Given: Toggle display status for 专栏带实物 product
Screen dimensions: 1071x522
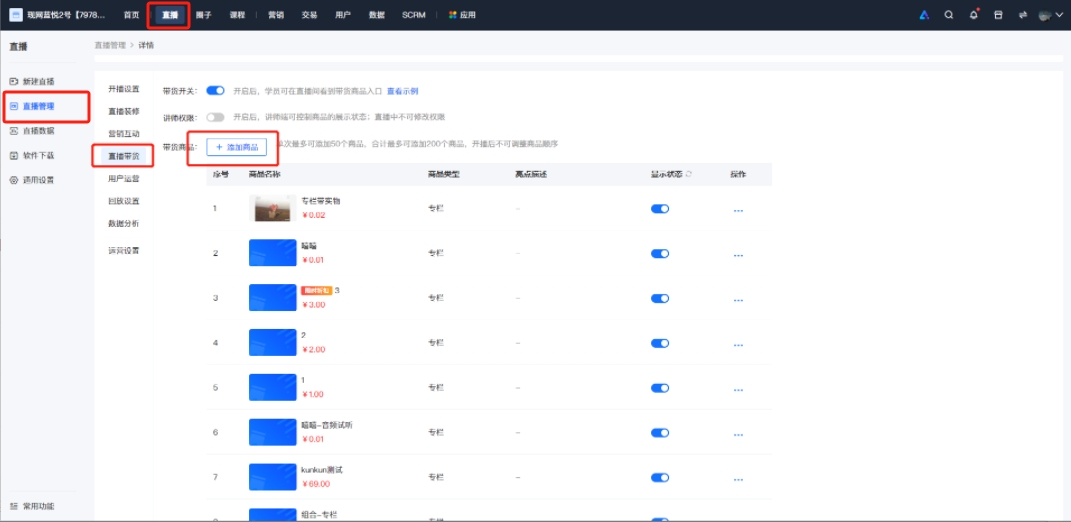Looking at the screenshot, I should point(659,209).
